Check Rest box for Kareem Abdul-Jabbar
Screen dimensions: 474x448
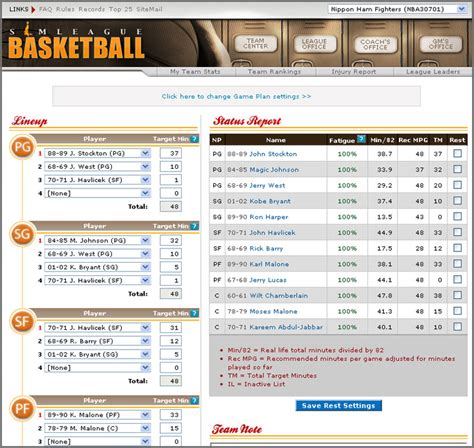[x=458, y=326]
